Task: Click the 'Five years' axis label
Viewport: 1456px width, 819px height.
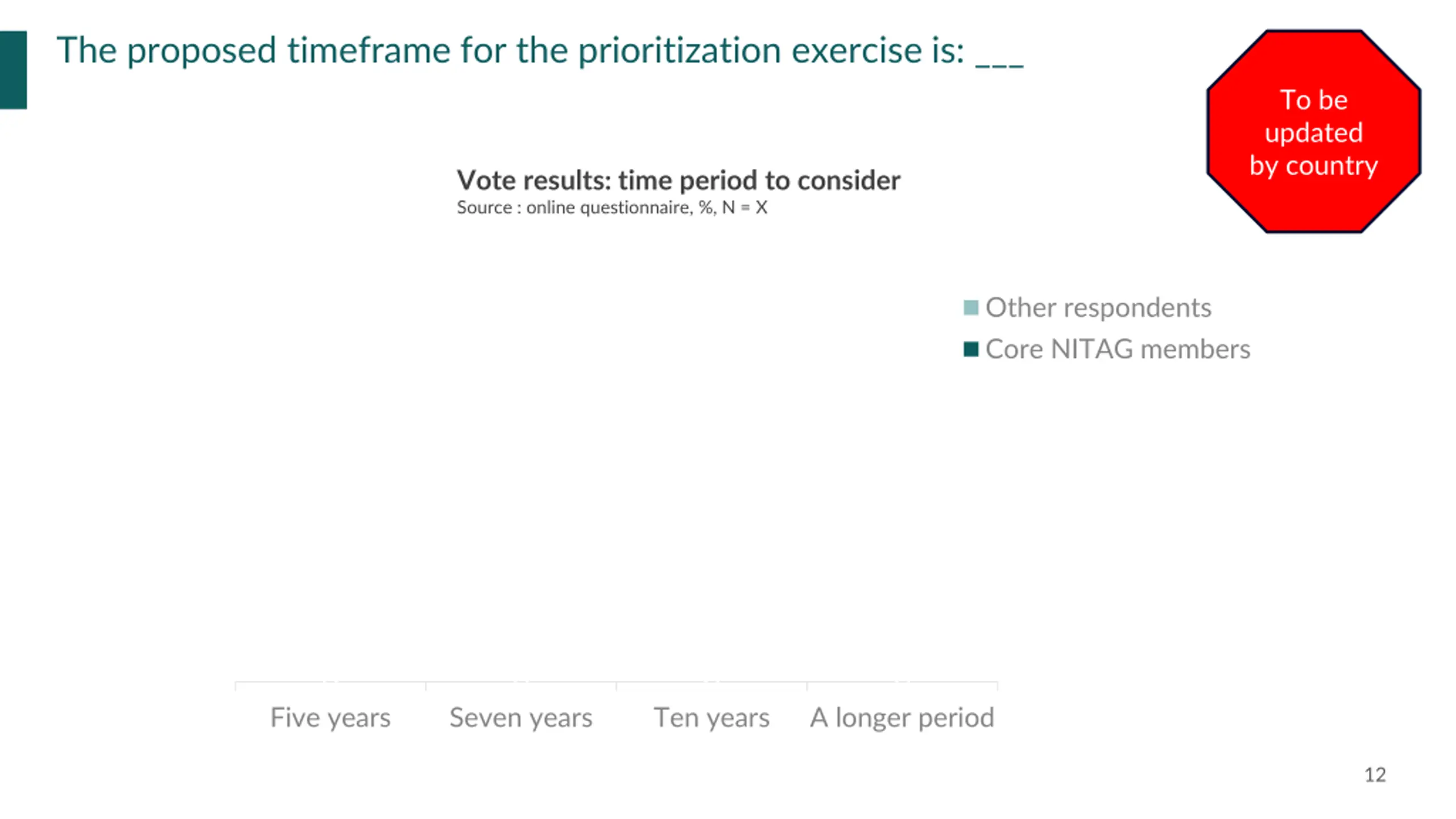Action: coord(330,718)
